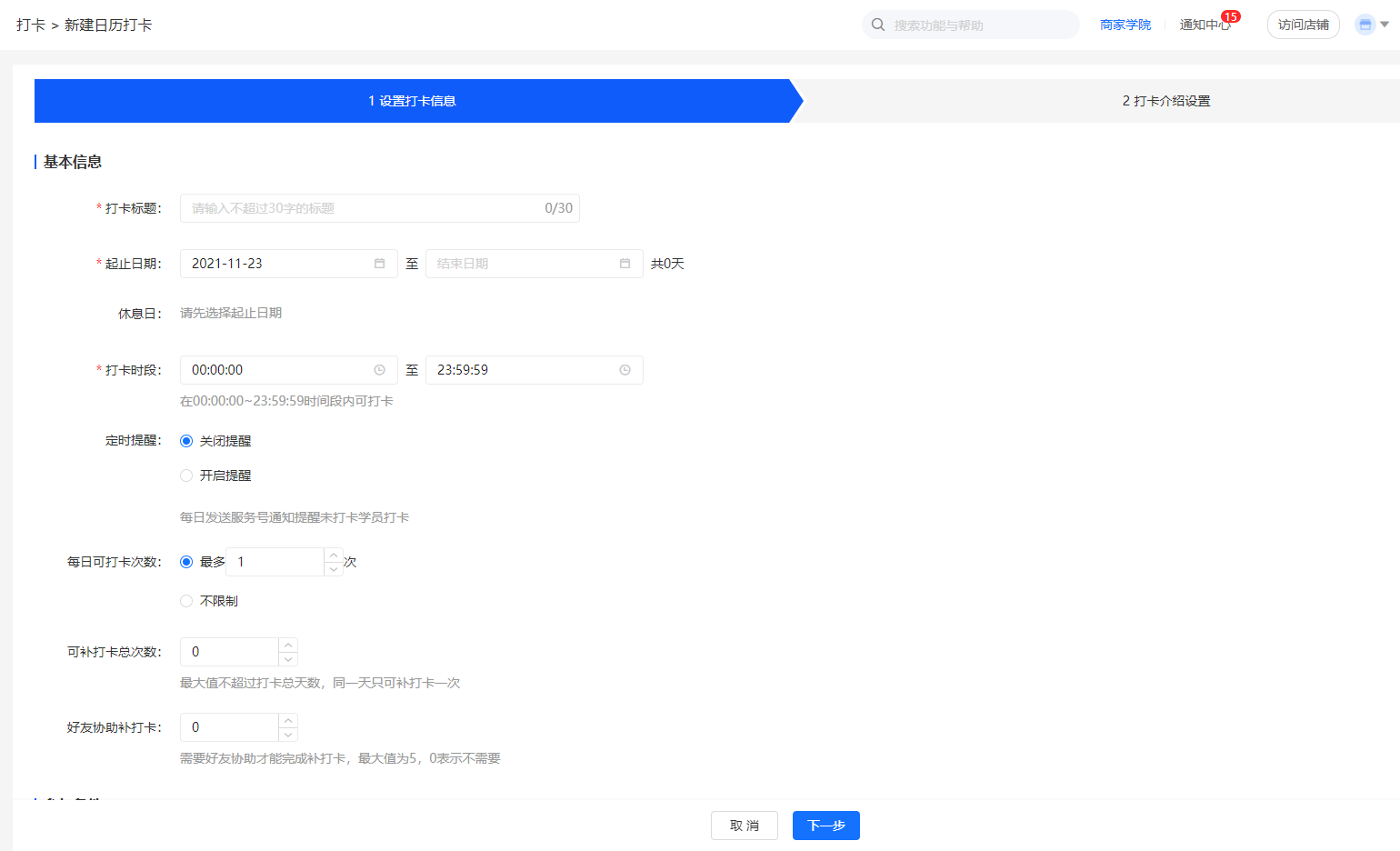The width and height of the screenshot is (1400, 851).
Task: Go to step 1 设置打卡信息
Action: (x=412, y=101)
